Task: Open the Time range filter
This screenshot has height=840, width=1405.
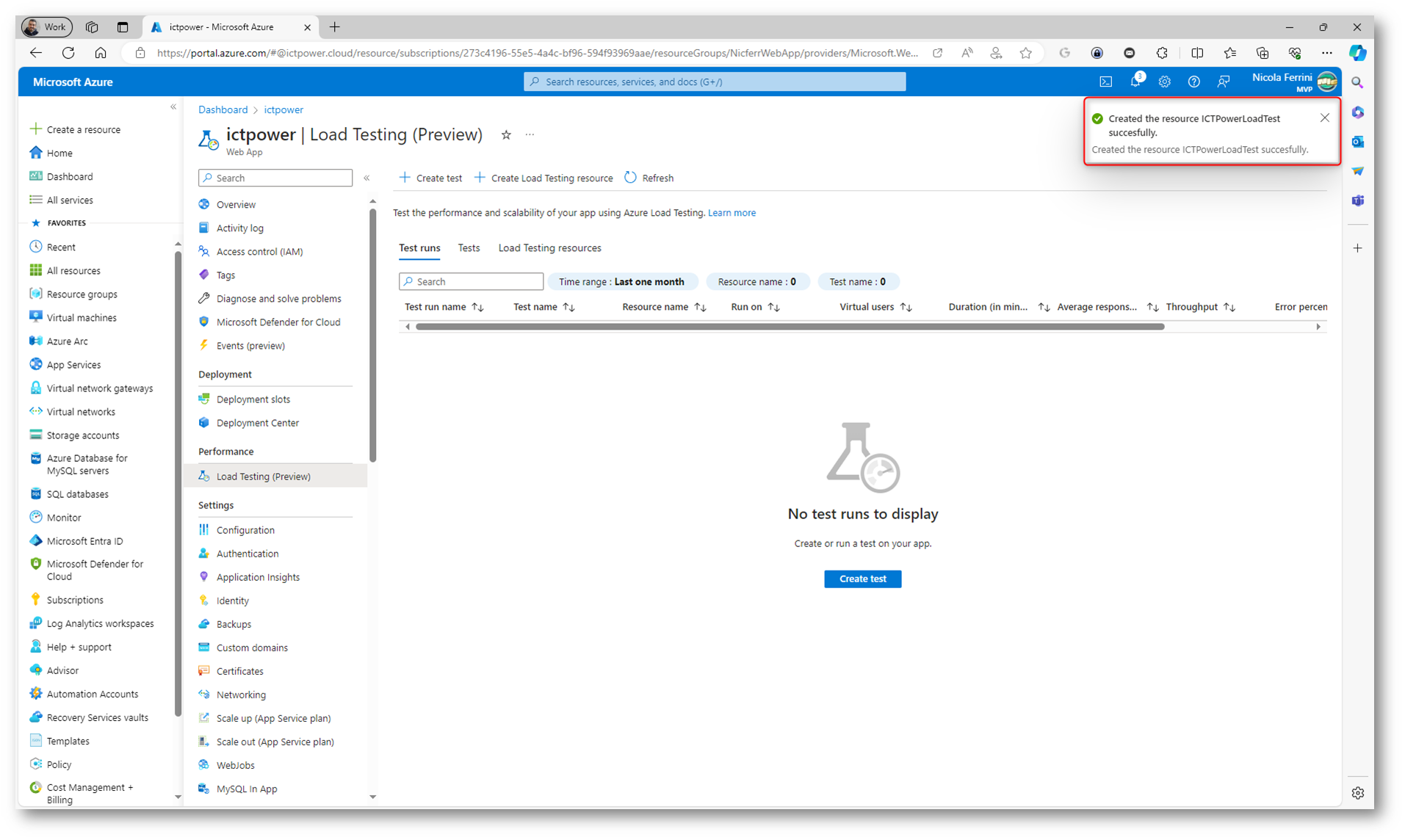Action: click(621, 282)
